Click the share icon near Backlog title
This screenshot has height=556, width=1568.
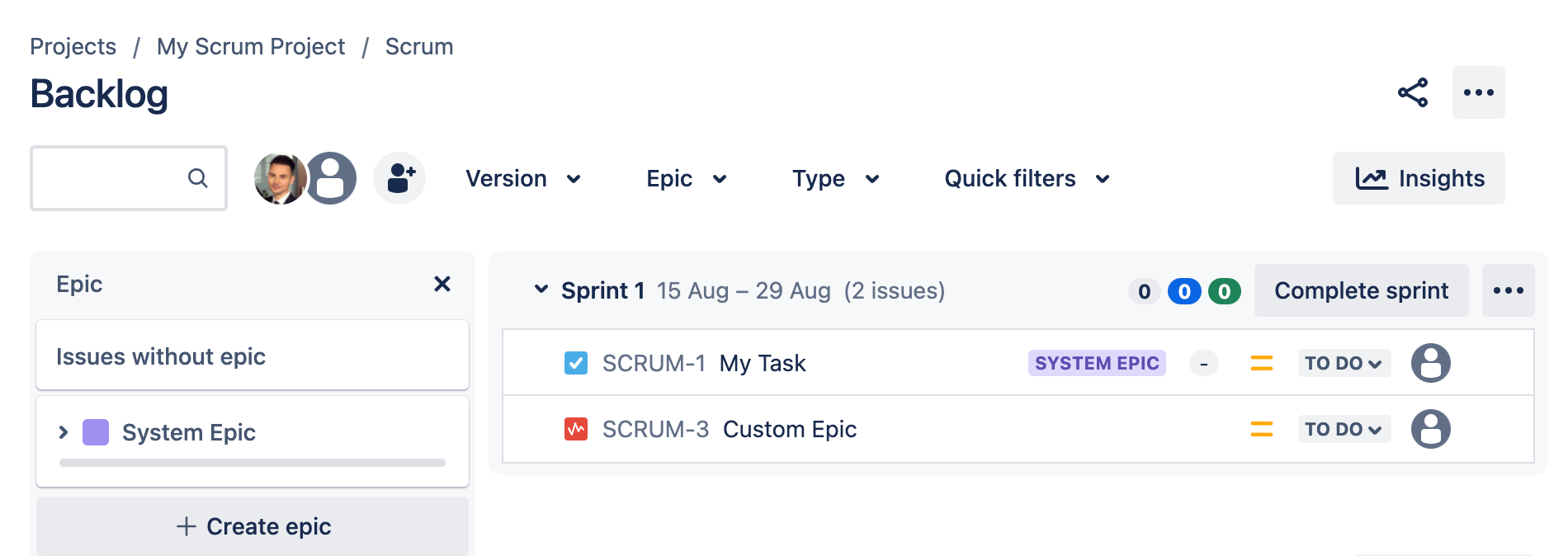(x=1412, y=92)
